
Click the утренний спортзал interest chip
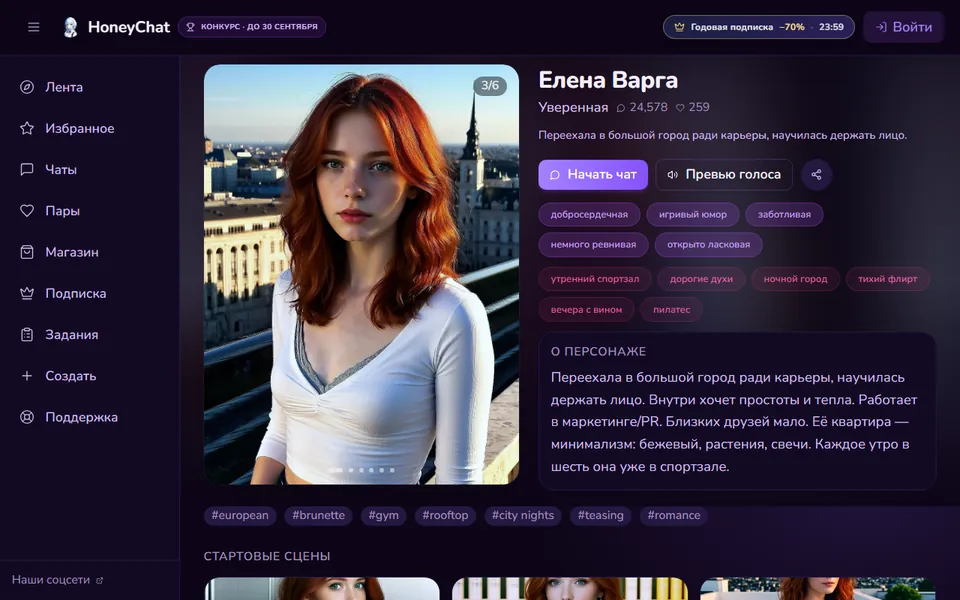tap(594, 279)
